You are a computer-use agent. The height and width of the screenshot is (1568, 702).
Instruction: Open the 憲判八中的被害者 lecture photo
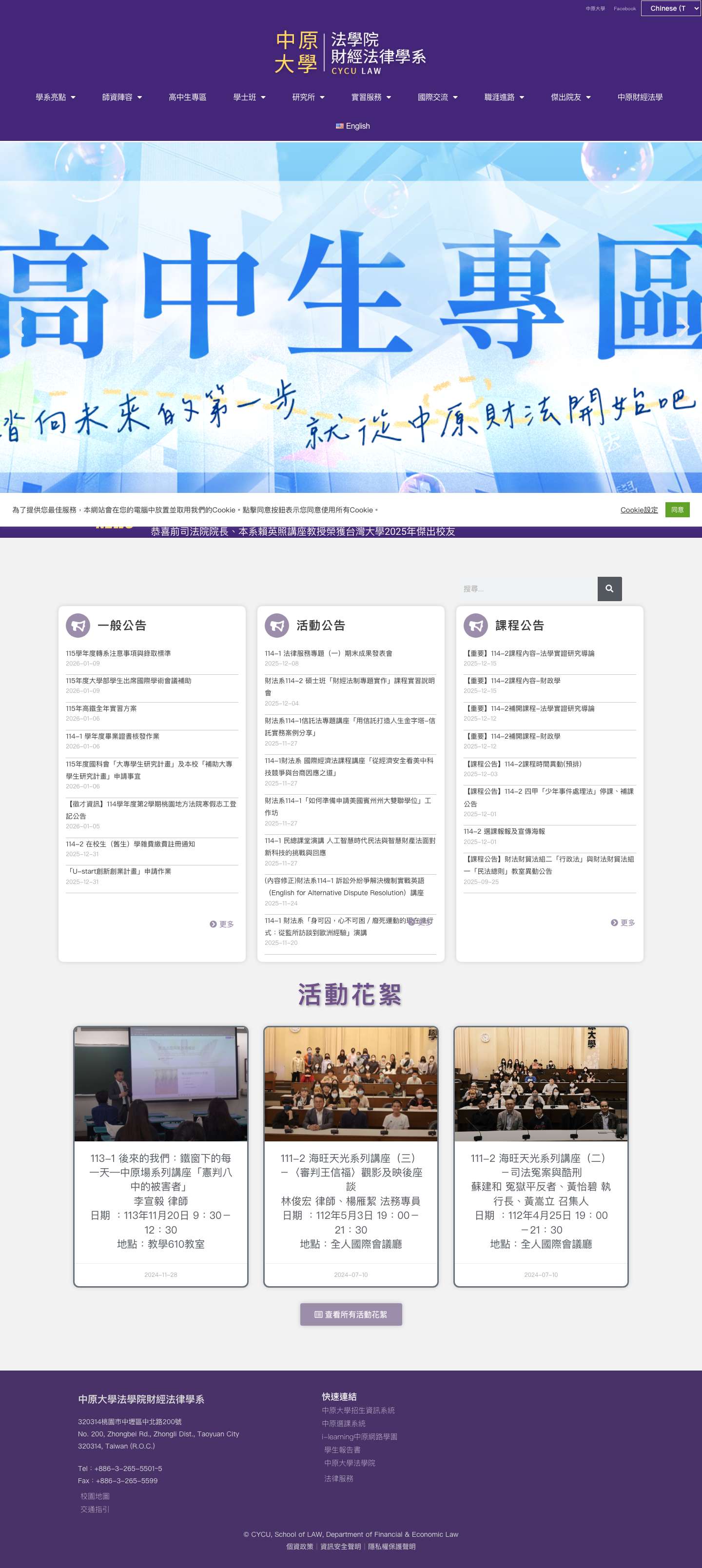[x=161, y=1084]
